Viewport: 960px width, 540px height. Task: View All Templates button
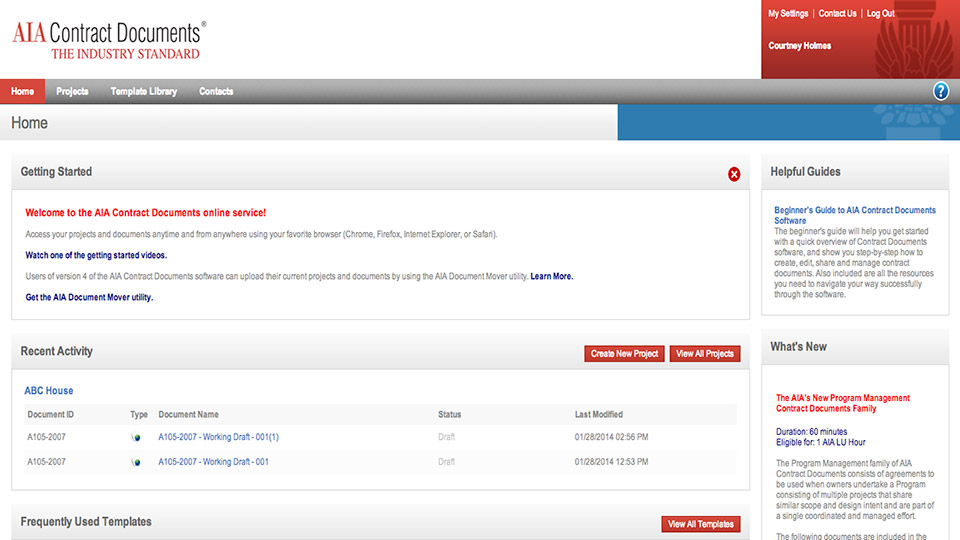(x=700, y=524)
